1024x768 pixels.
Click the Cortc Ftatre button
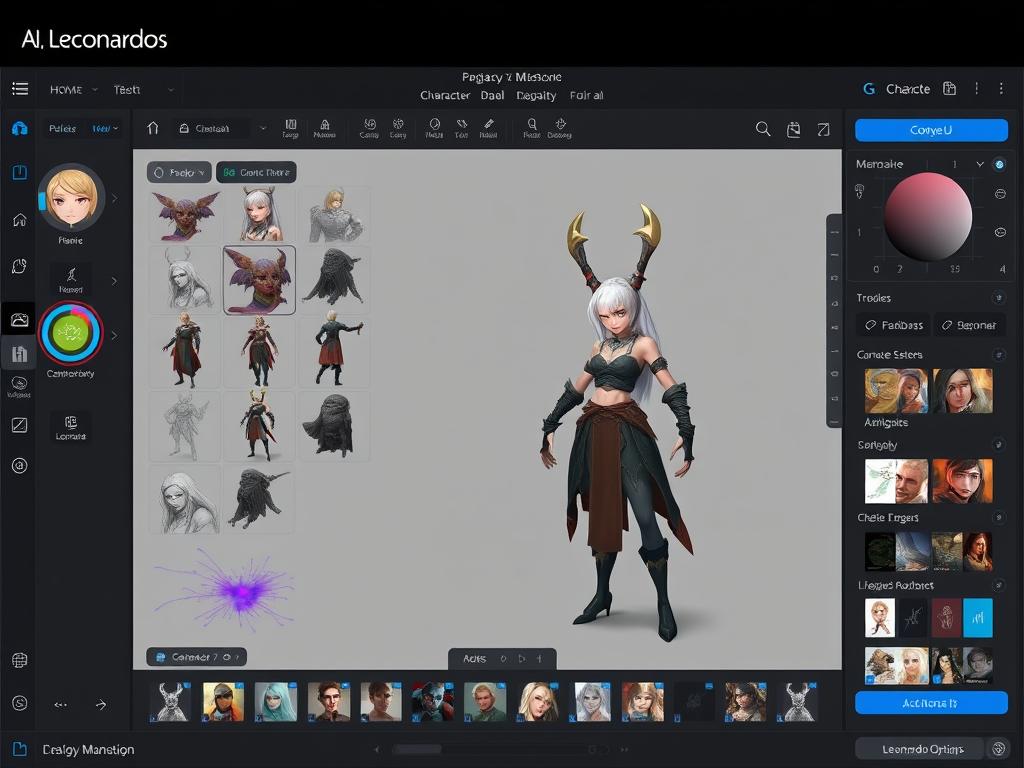point(256,172)
